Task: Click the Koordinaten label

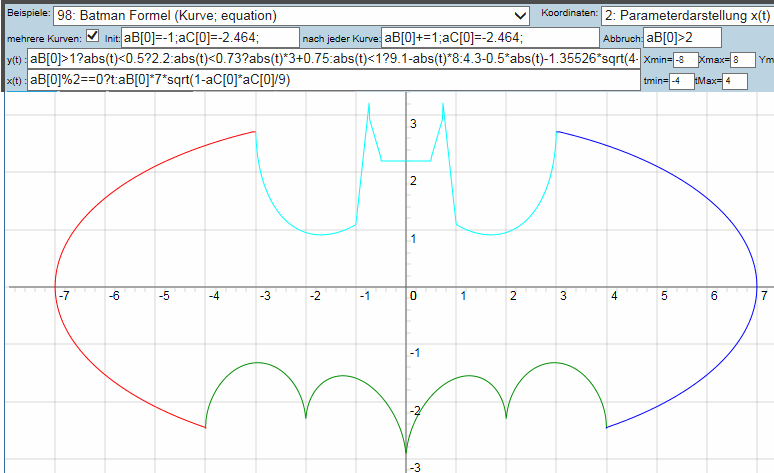Action: [x=570, y=13]
